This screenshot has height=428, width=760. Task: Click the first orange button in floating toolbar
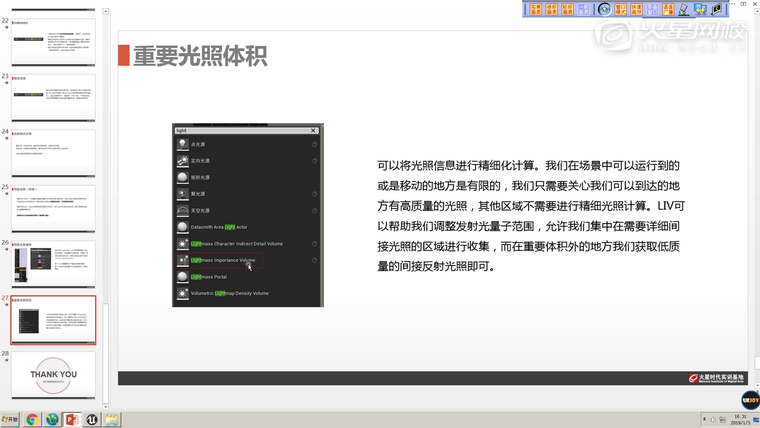535,9
